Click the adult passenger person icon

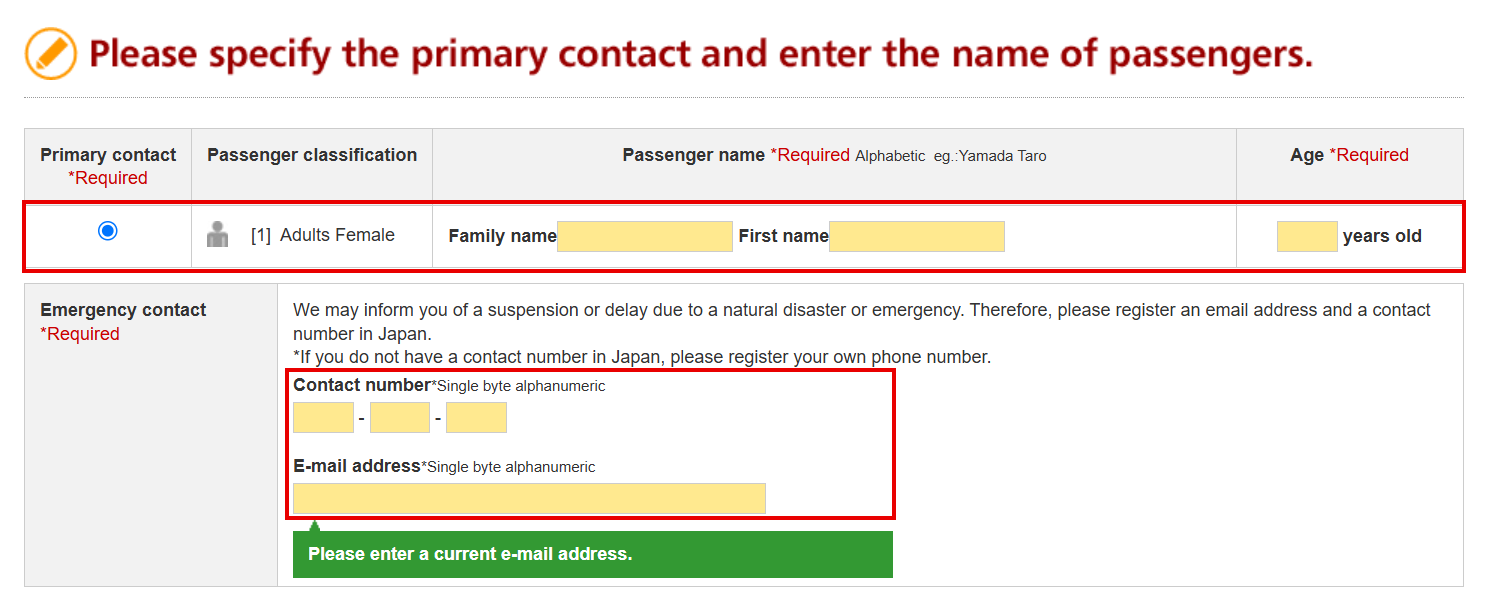click(x=217, y=235)
